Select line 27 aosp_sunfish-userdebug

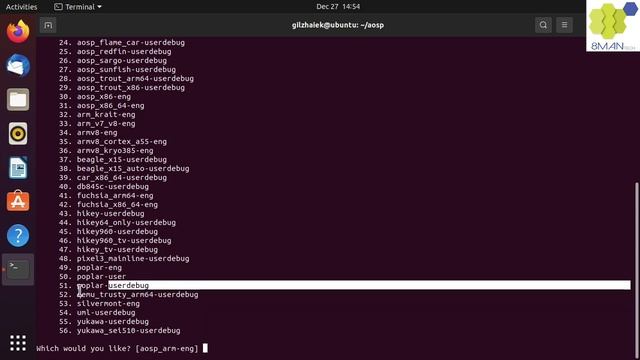tap(117, 69)
